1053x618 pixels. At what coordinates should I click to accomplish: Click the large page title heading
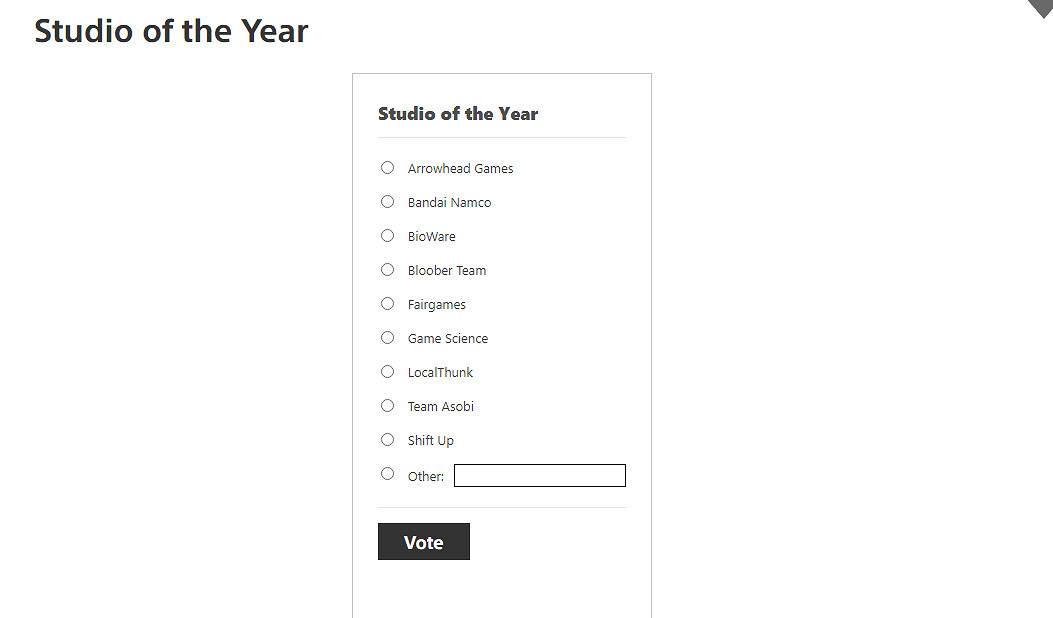[171, 31]
